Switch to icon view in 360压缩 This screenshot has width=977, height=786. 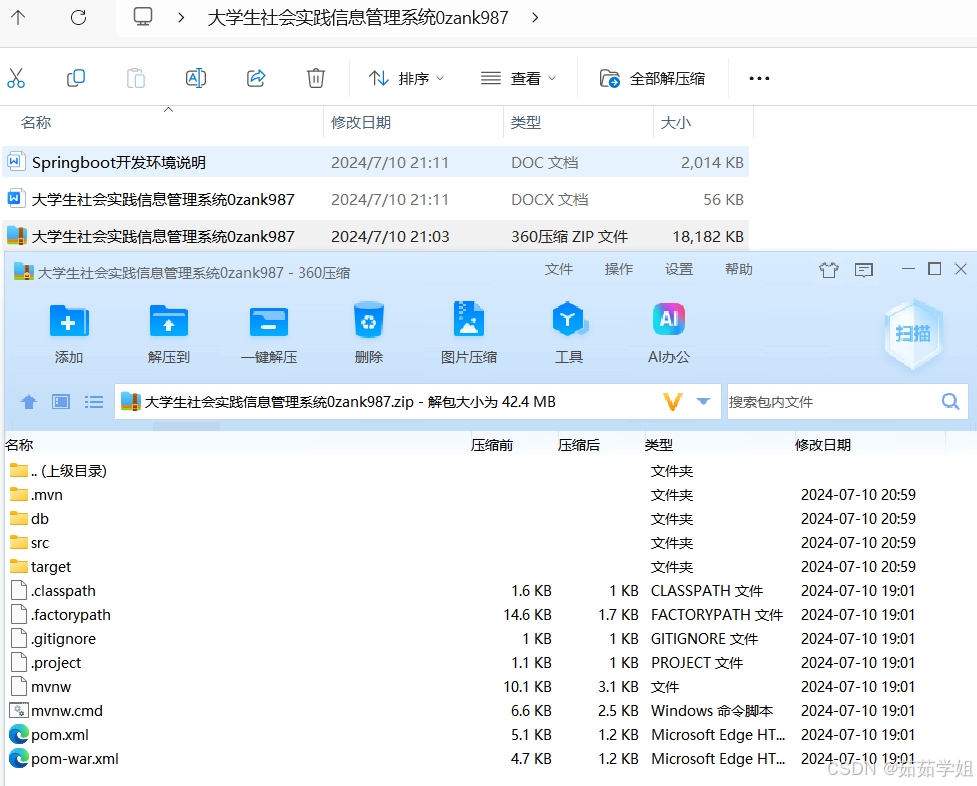(x=61, y=402)
